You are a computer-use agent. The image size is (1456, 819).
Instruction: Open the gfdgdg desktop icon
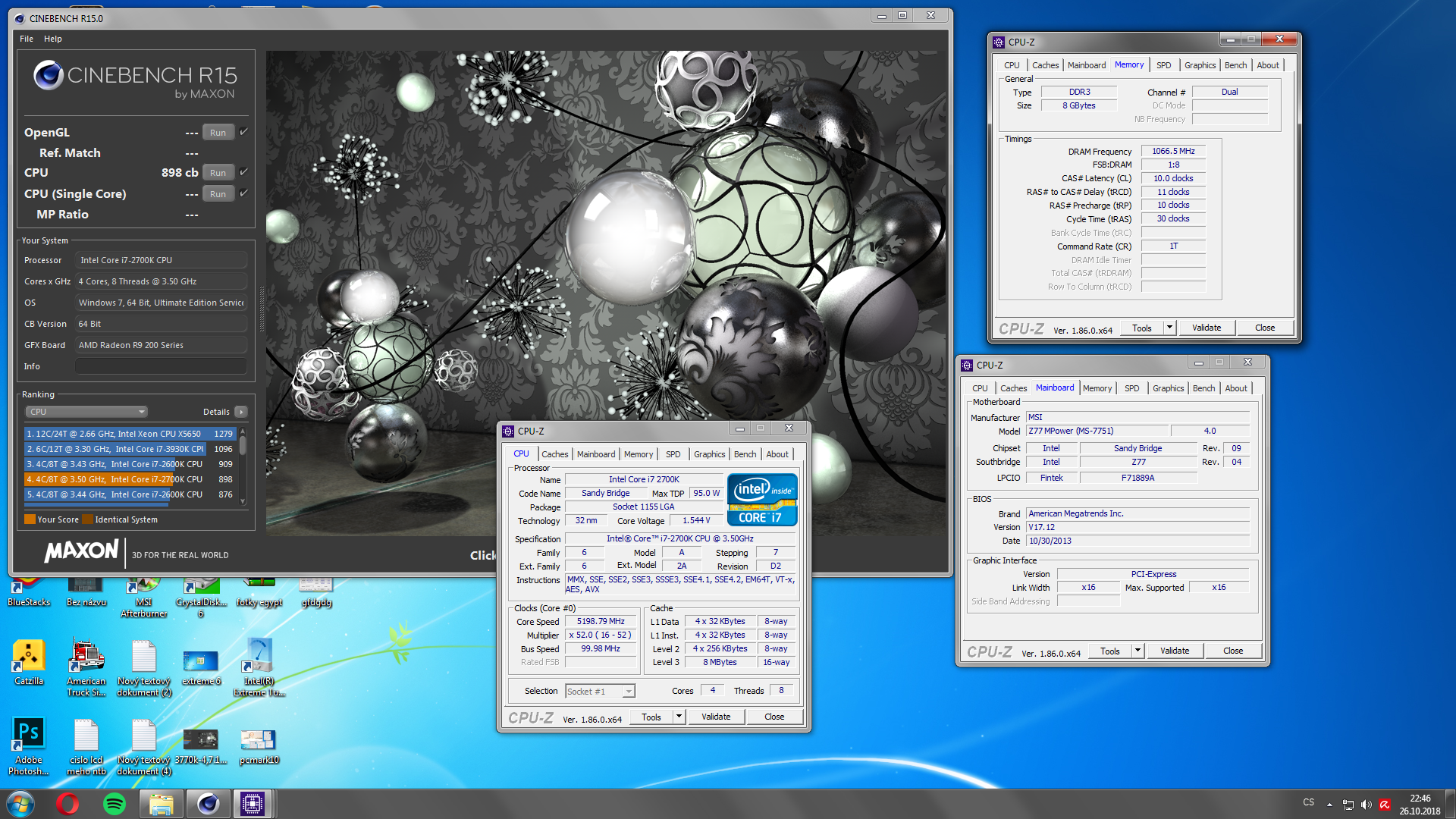pyautogui.click(x=316, y=593)
